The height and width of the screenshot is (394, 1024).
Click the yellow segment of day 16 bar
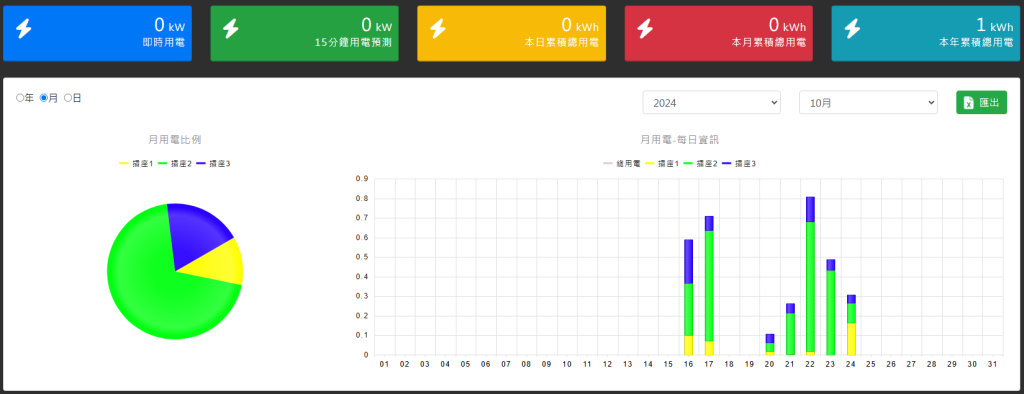tap(688, 346)
